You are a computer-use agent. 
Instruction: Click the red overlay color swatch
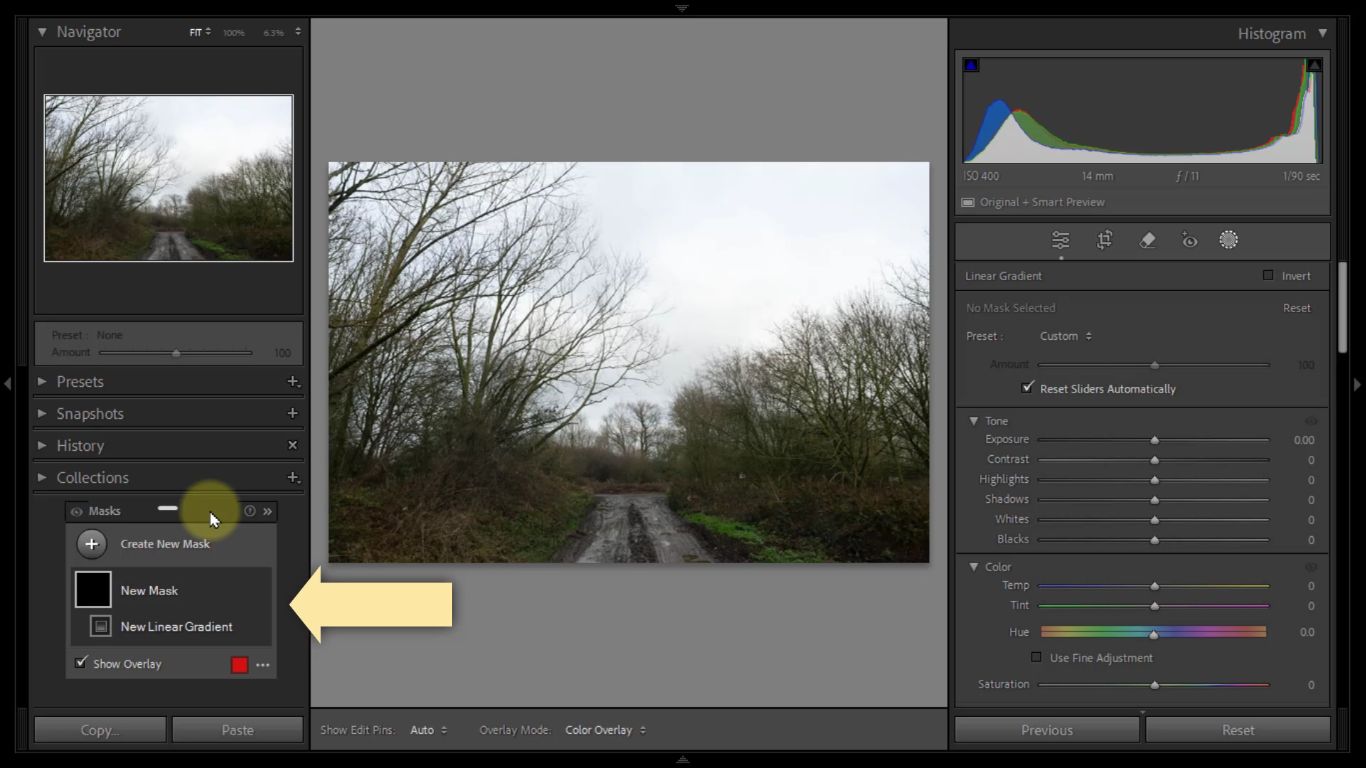coord(240,665)
